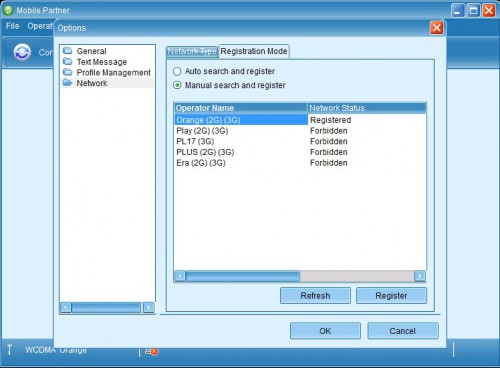
Task: Click the signal antenna icon in status bar
Action: pos(10,349)
